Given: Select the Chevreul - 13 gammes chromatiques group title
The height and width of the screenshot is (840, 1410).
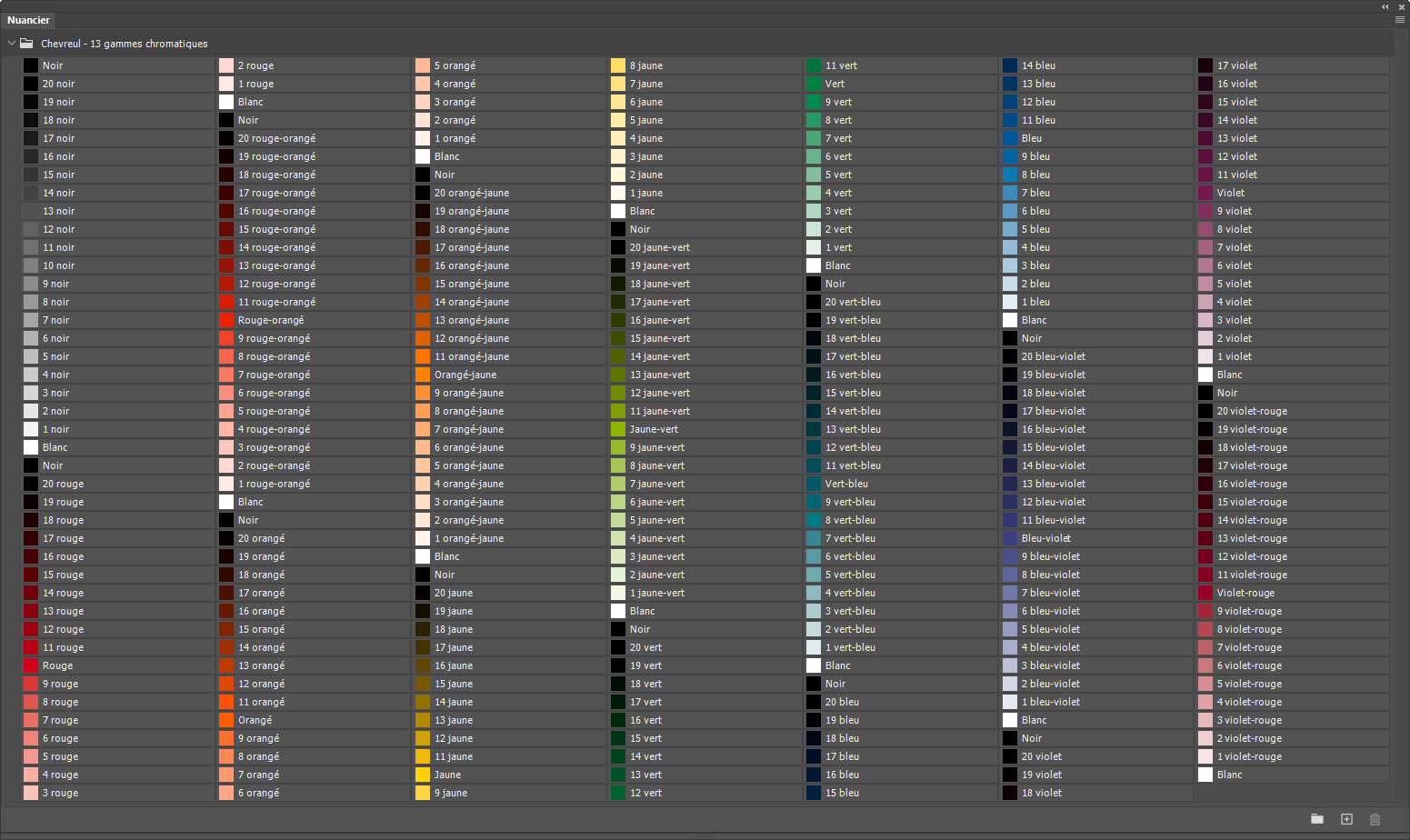Looking at the screenshot, I should [124, 44].
